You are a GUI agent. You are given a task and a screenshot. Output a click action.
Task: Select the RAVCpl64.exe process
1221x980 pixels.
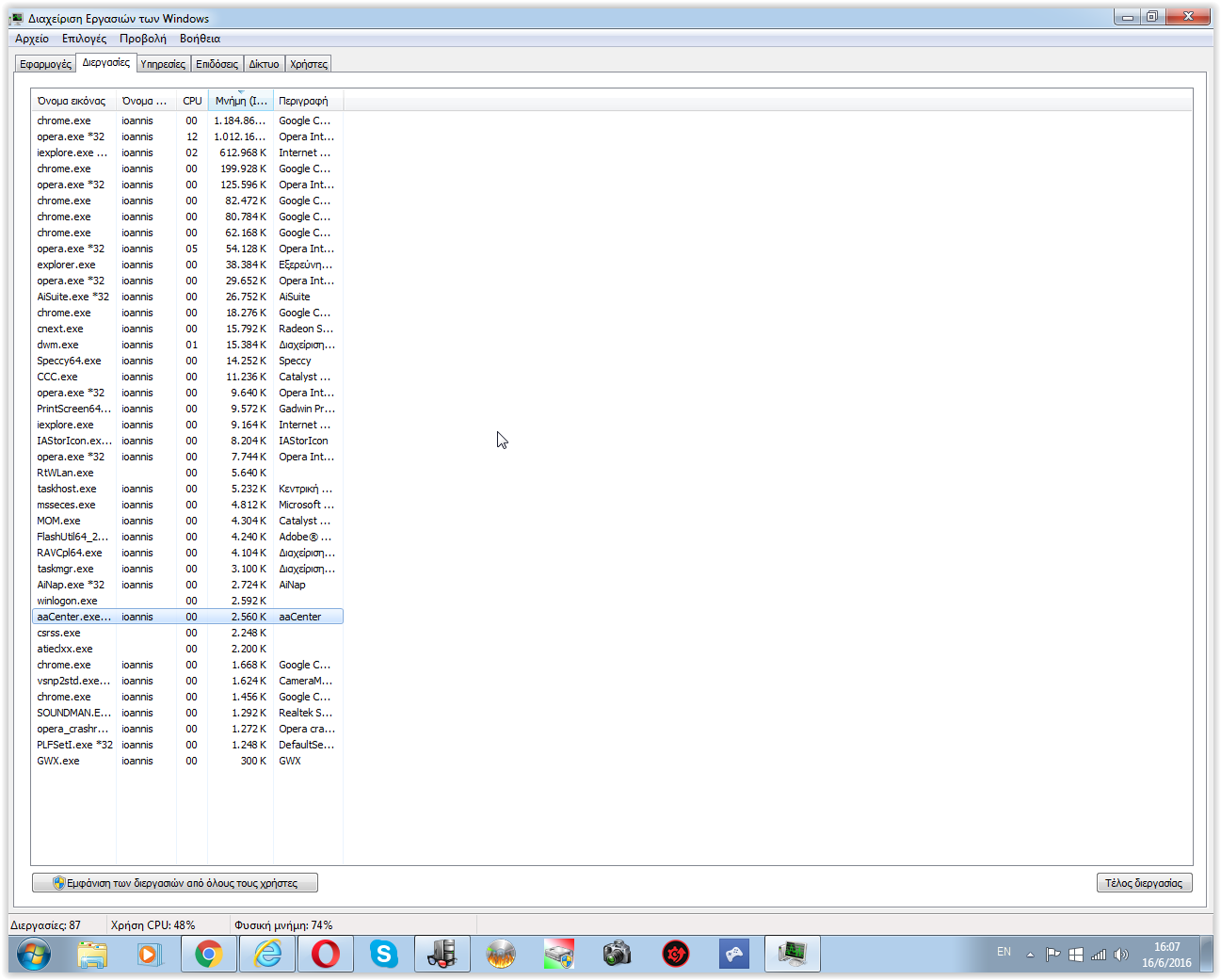(187, 553)
